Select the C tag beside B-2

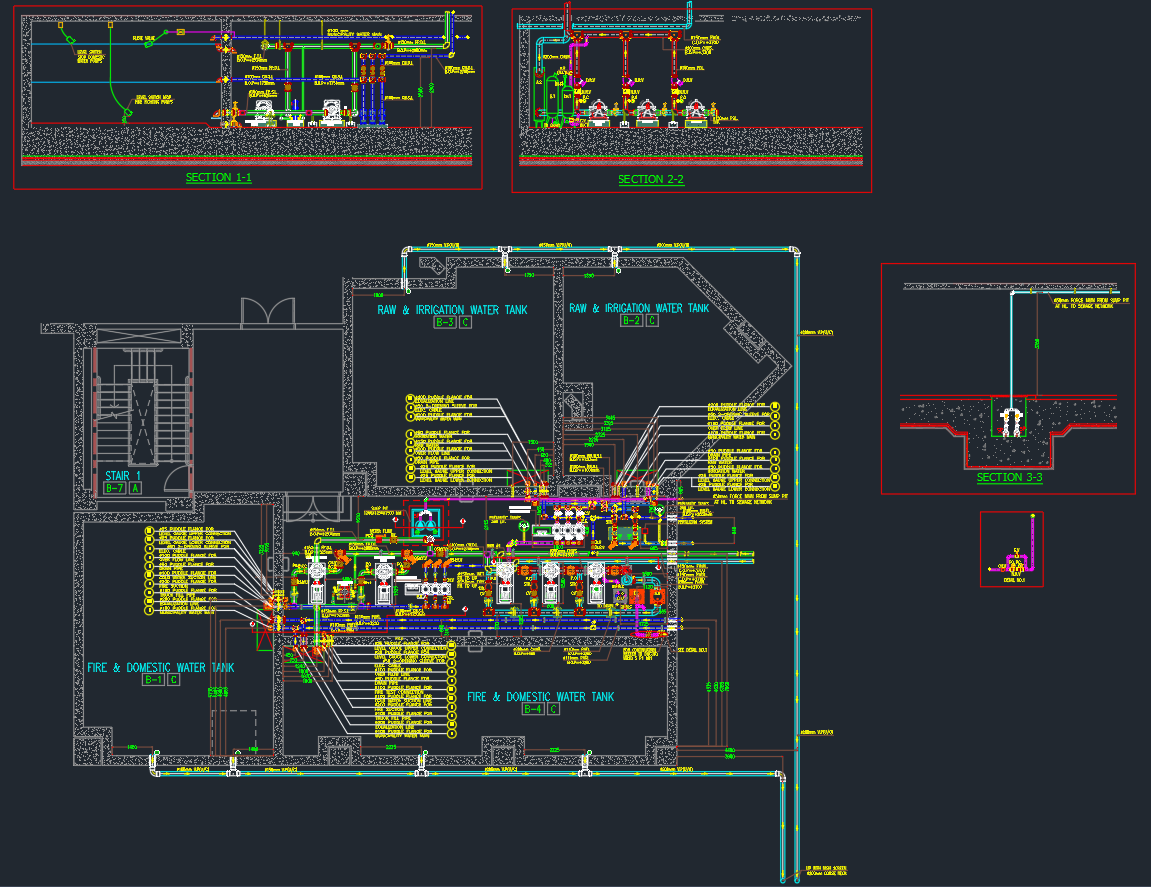(652, 320)
